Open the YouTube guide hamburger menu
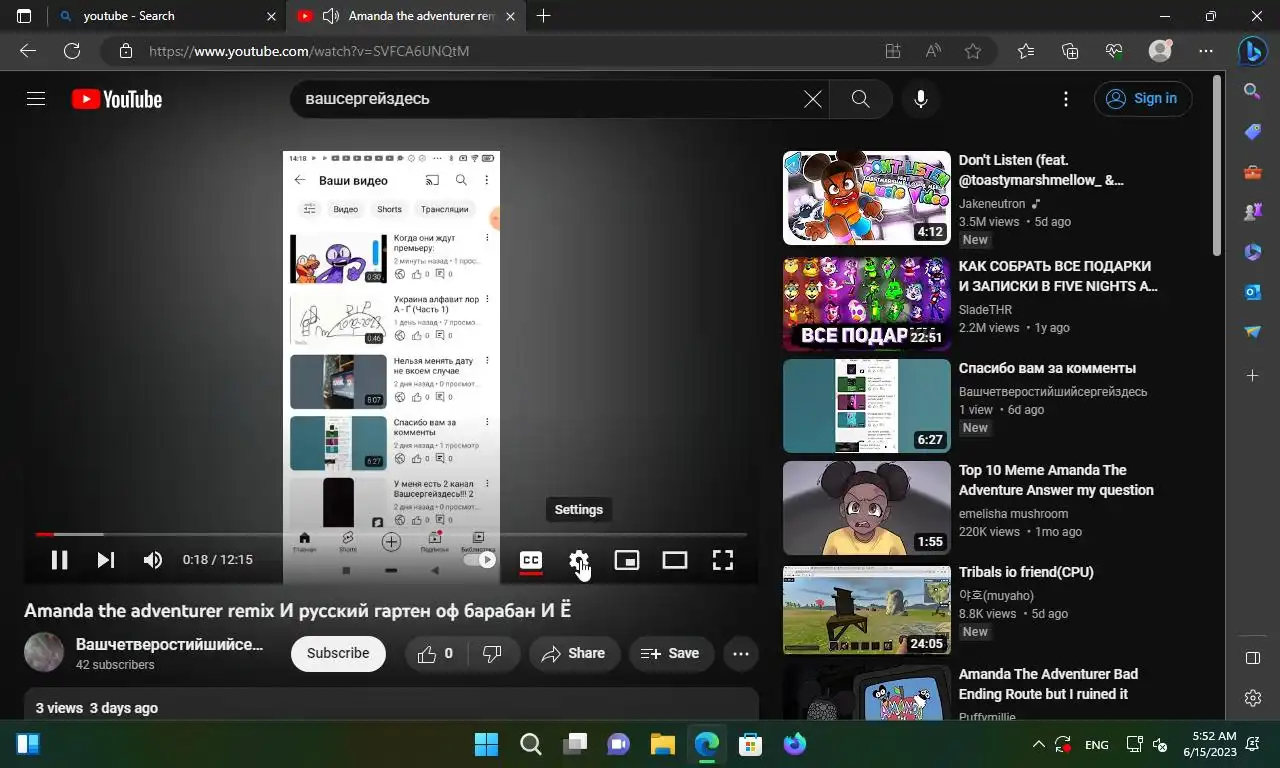This screenshot has height=768, width=1280. click(x=36, y=98)
